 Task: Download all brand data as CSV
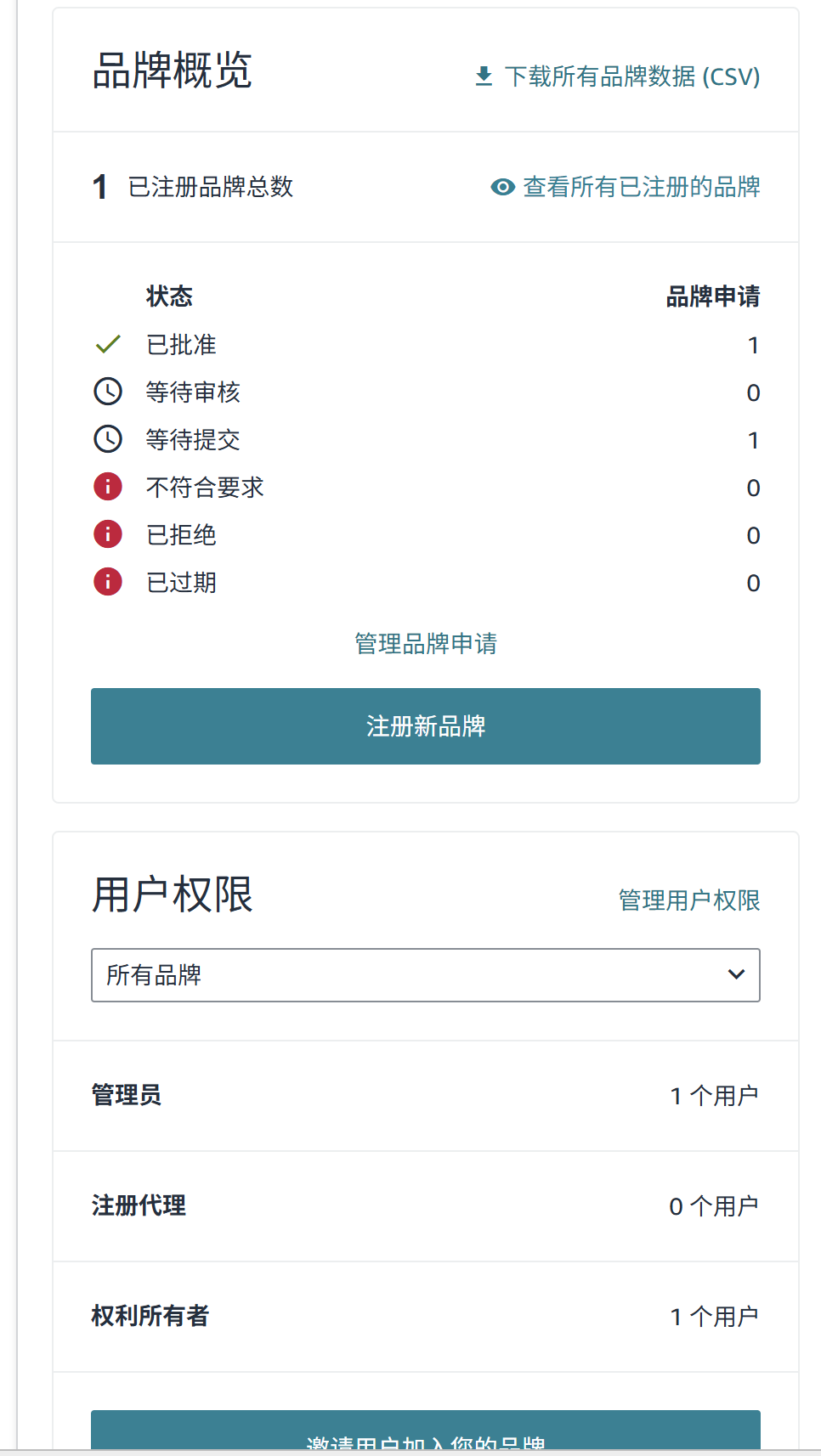click(631, 76)
